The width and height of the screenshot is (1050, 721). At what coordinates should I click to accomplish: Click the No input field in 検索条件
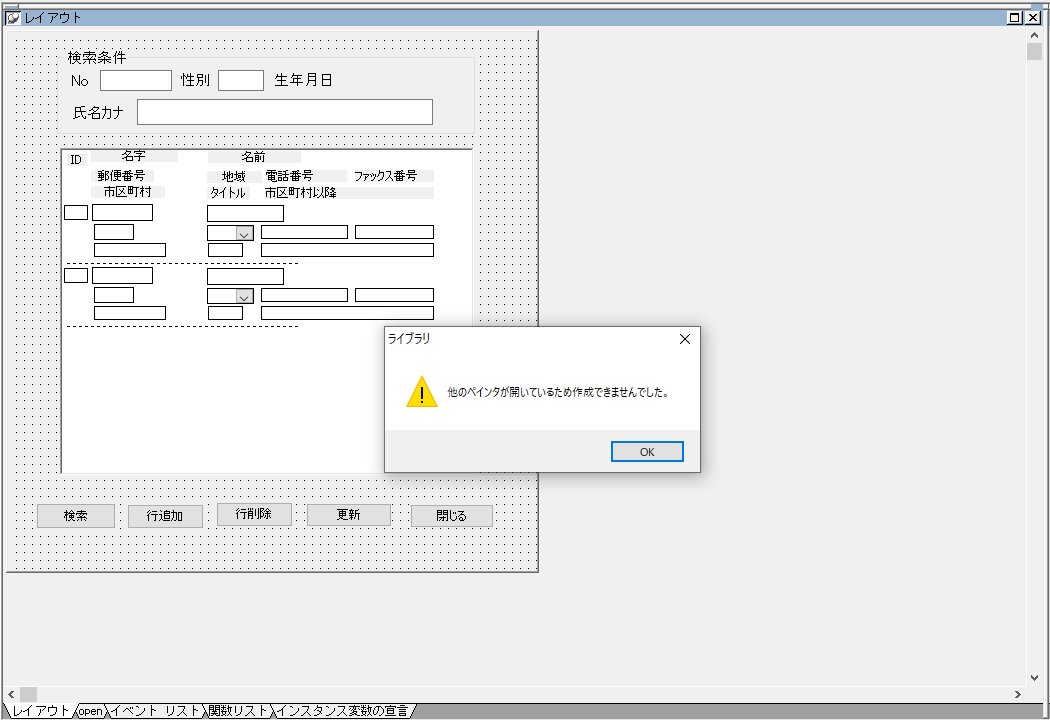click(135, 80)
